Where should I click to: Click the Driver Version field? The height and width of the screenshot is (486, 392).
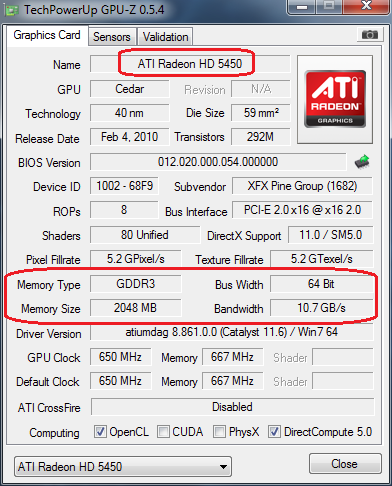(232, 332)
